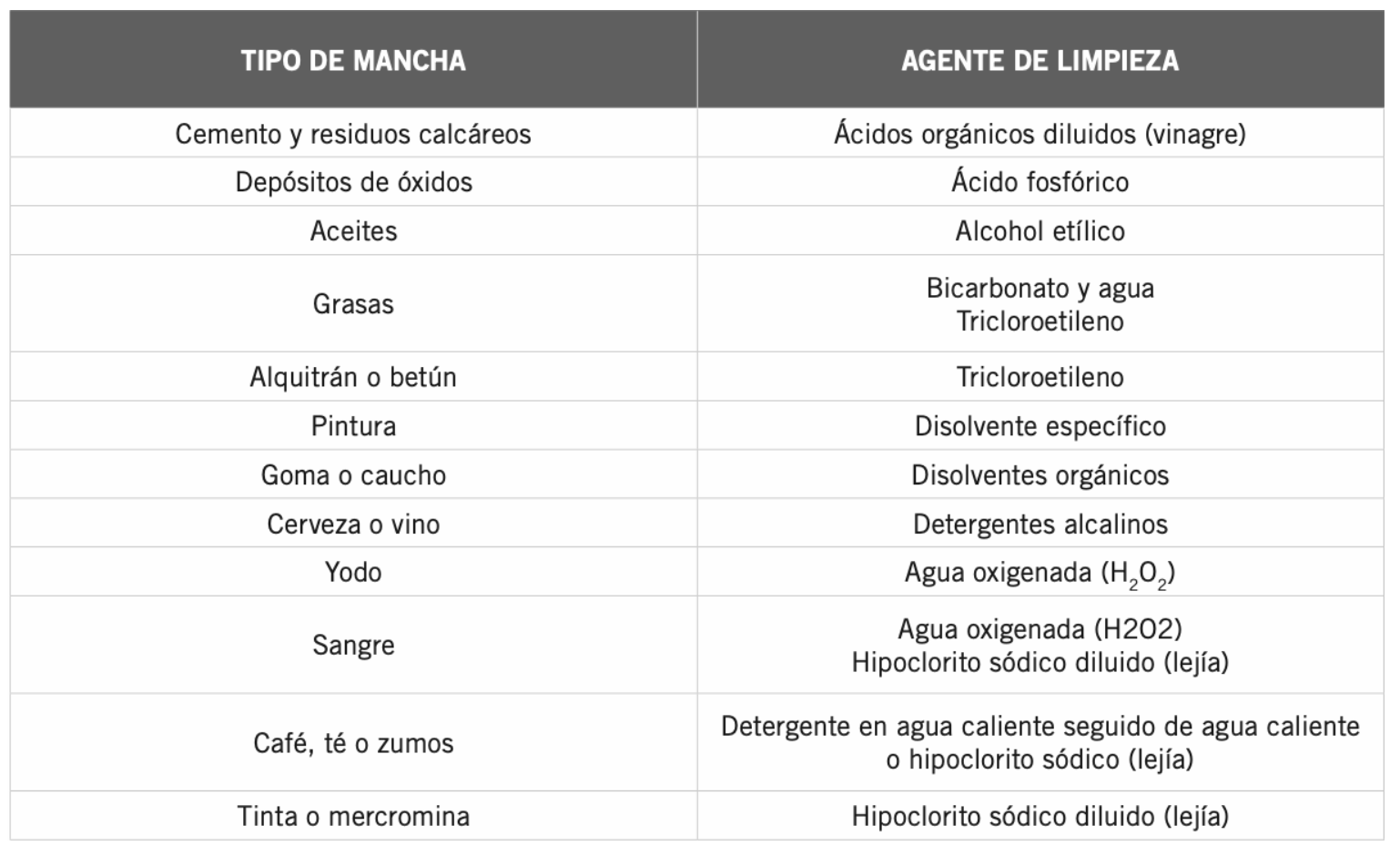The height and width of the screenshot is (856, 1400).
Task: Select the Goma o caucho cell
Action: point(353,475)
